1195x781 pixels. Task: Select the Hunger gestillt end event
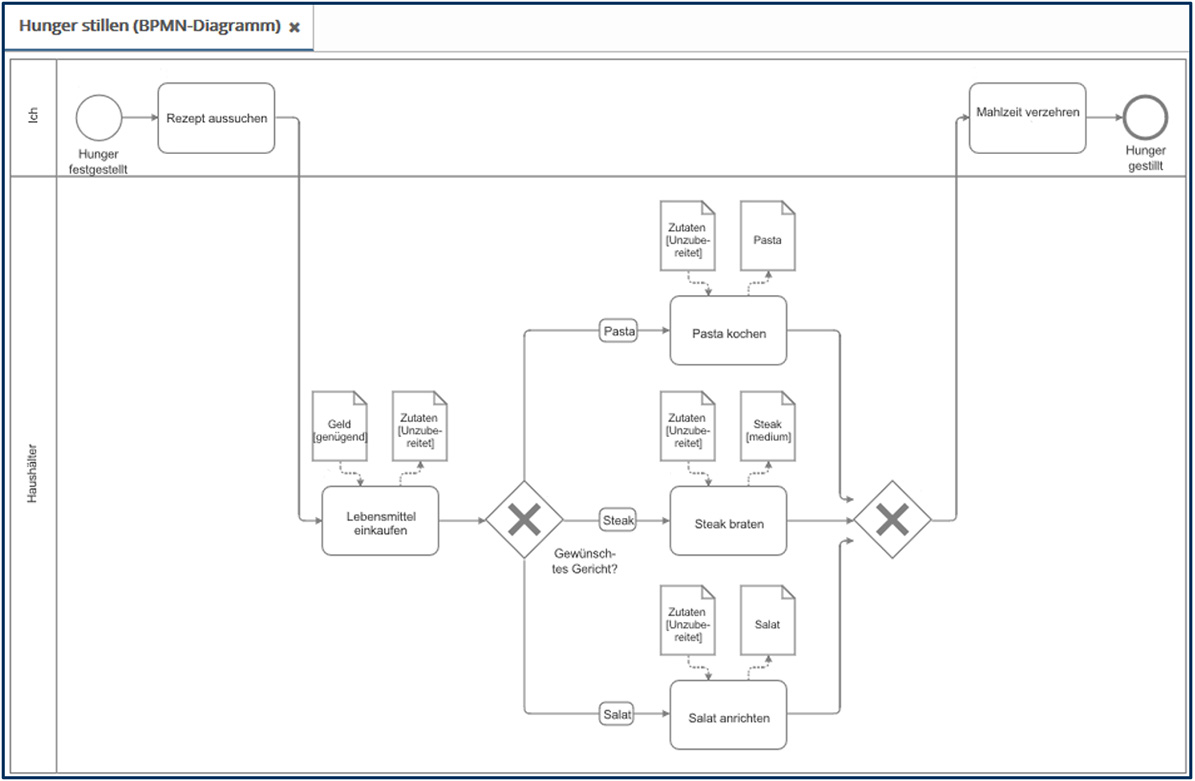pos(1145,117)
